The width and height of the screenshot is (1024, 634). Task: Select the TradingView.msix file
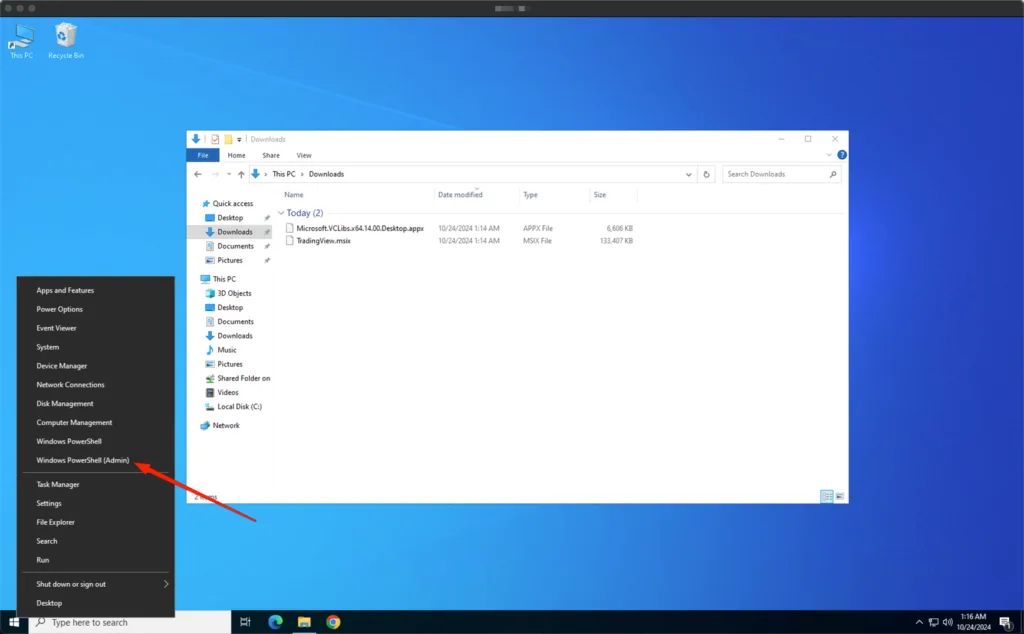pyautogui.click(x=323, y=241)
